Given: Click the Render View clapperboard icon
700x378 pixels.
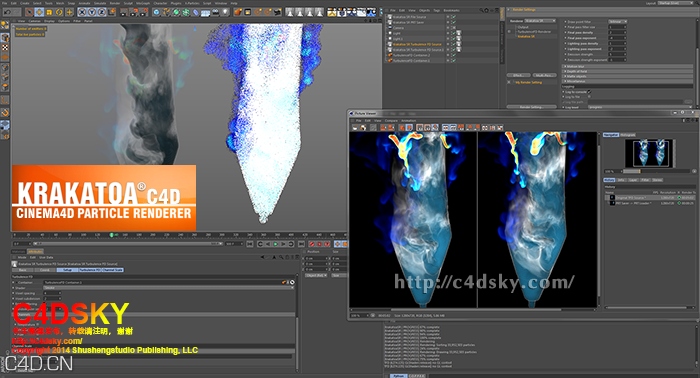Looking at the screenshot, I should [x=124, y=12].
